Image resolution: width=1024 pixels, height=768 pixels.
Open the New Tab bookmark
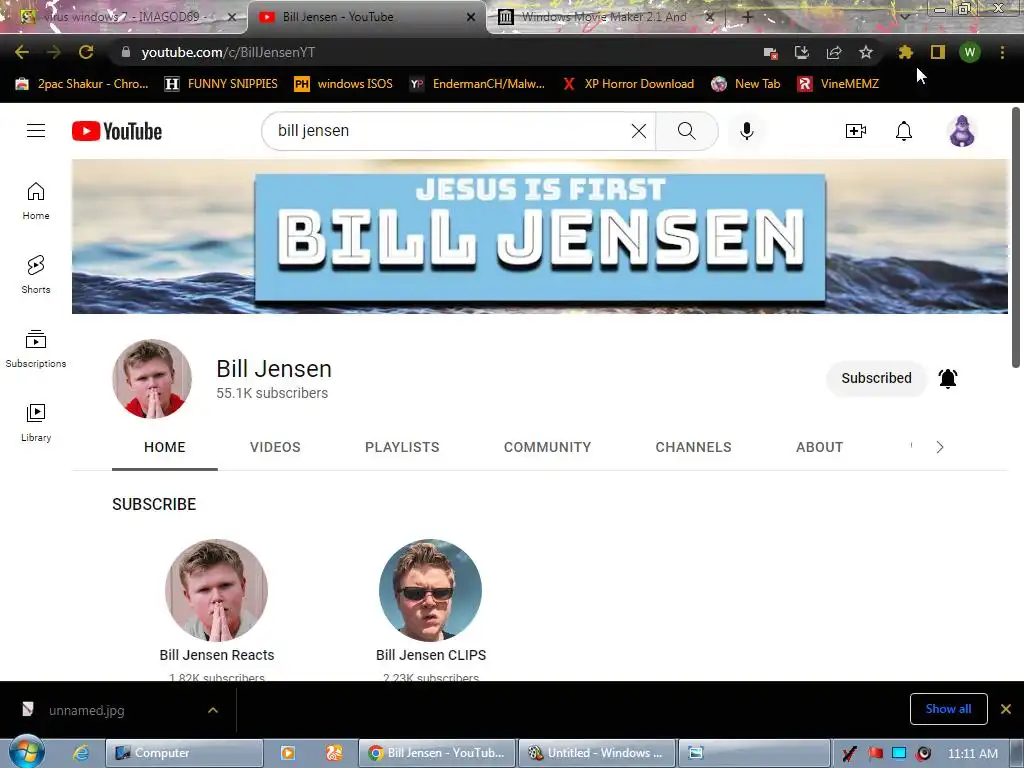746,84
